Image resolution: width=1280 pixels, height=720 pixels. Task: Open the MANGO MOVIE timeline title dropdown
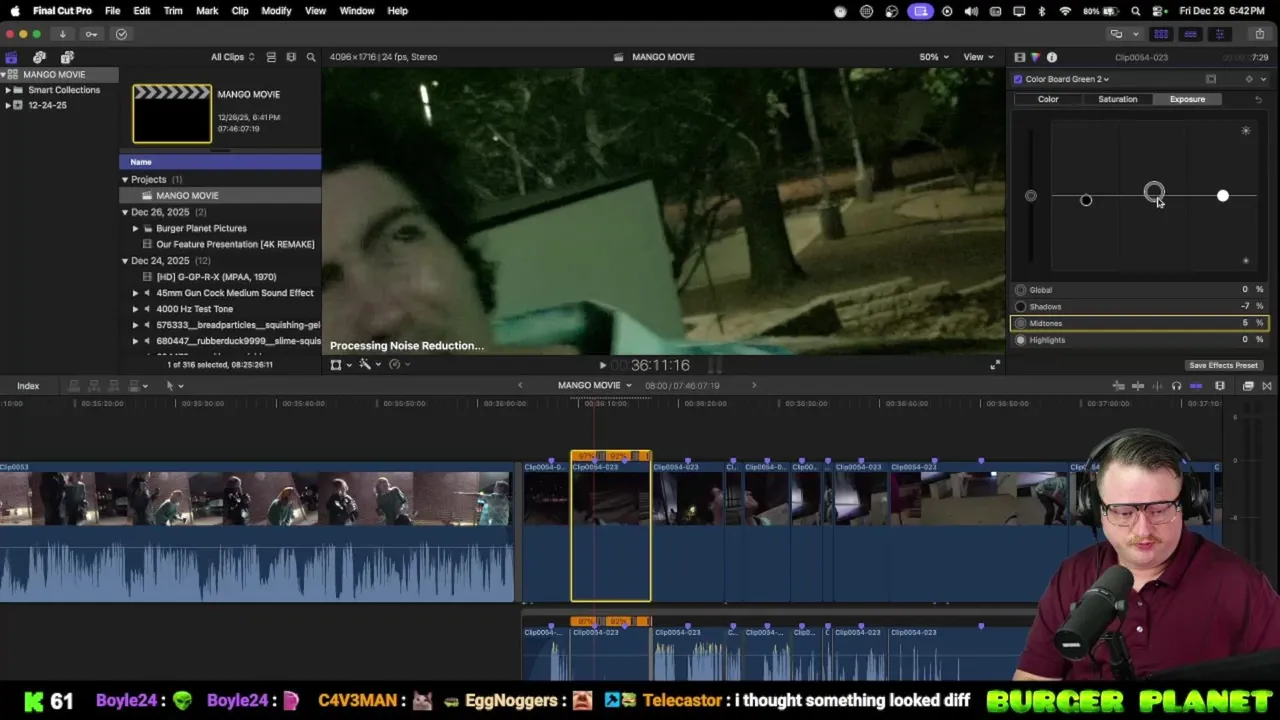coord(595,386)
